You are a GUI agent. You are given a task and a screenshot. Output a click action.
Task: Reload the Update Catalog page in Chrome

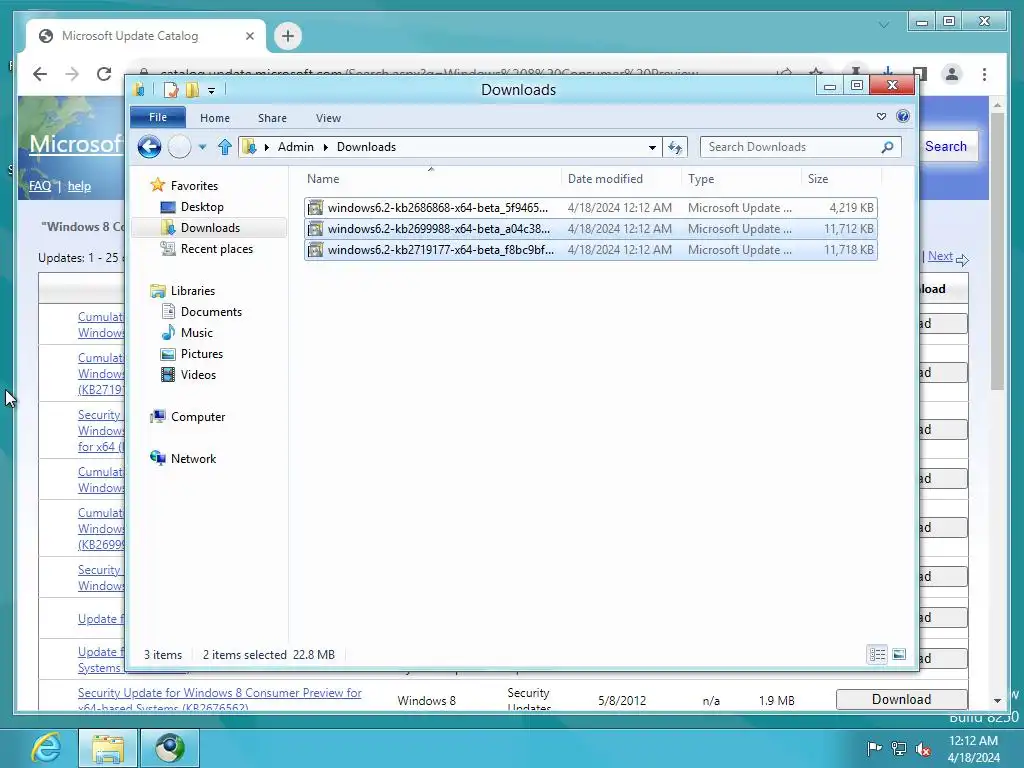click(104, 74)
